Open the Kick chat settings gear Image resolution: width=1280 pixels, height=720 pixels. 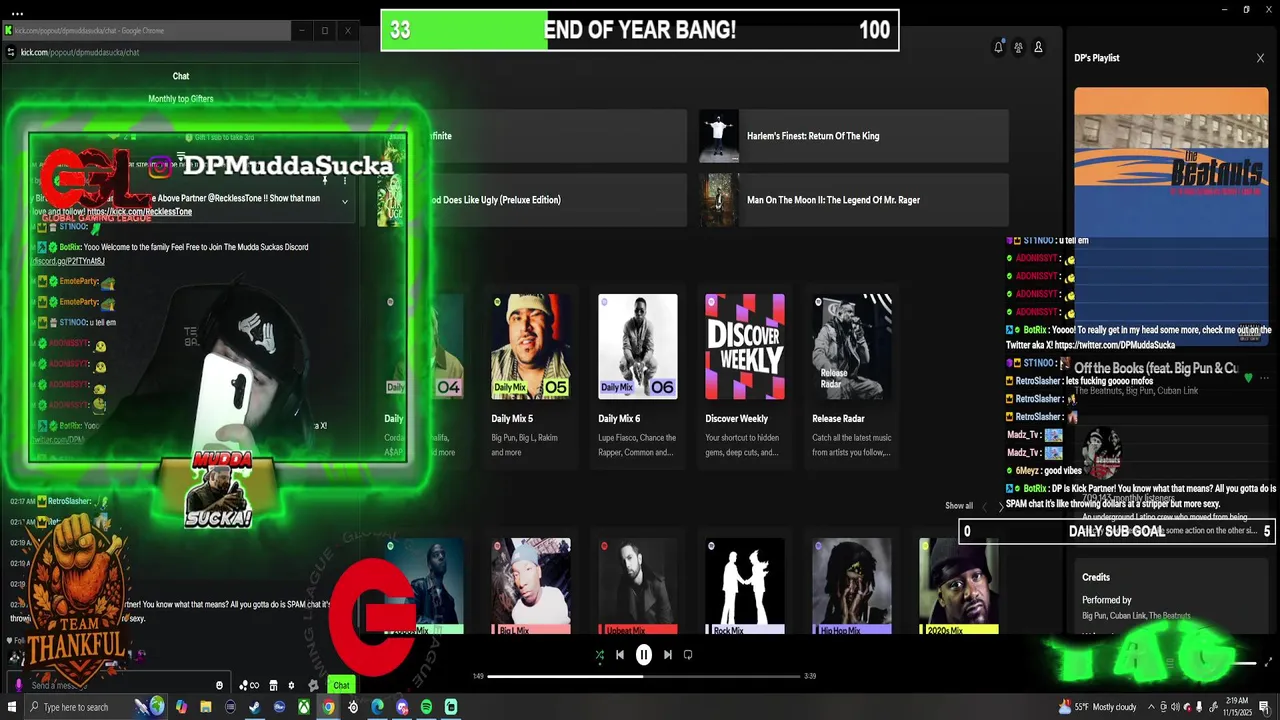click(291, 685)
